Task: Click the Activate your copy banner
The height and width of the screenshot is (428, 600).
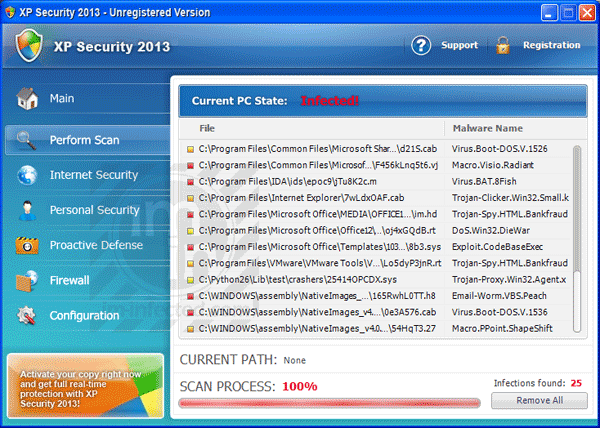Action: 85,386
